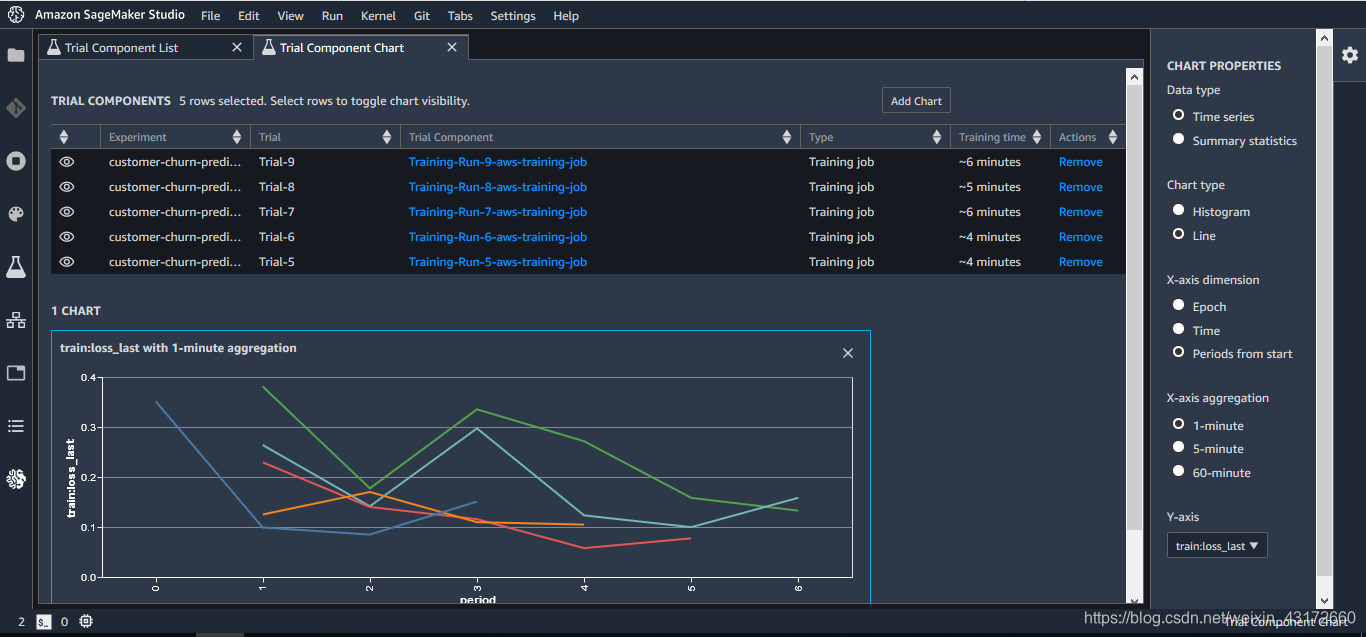Open the Settings menu
The image size is (1366, 637).
pos(513,16)
